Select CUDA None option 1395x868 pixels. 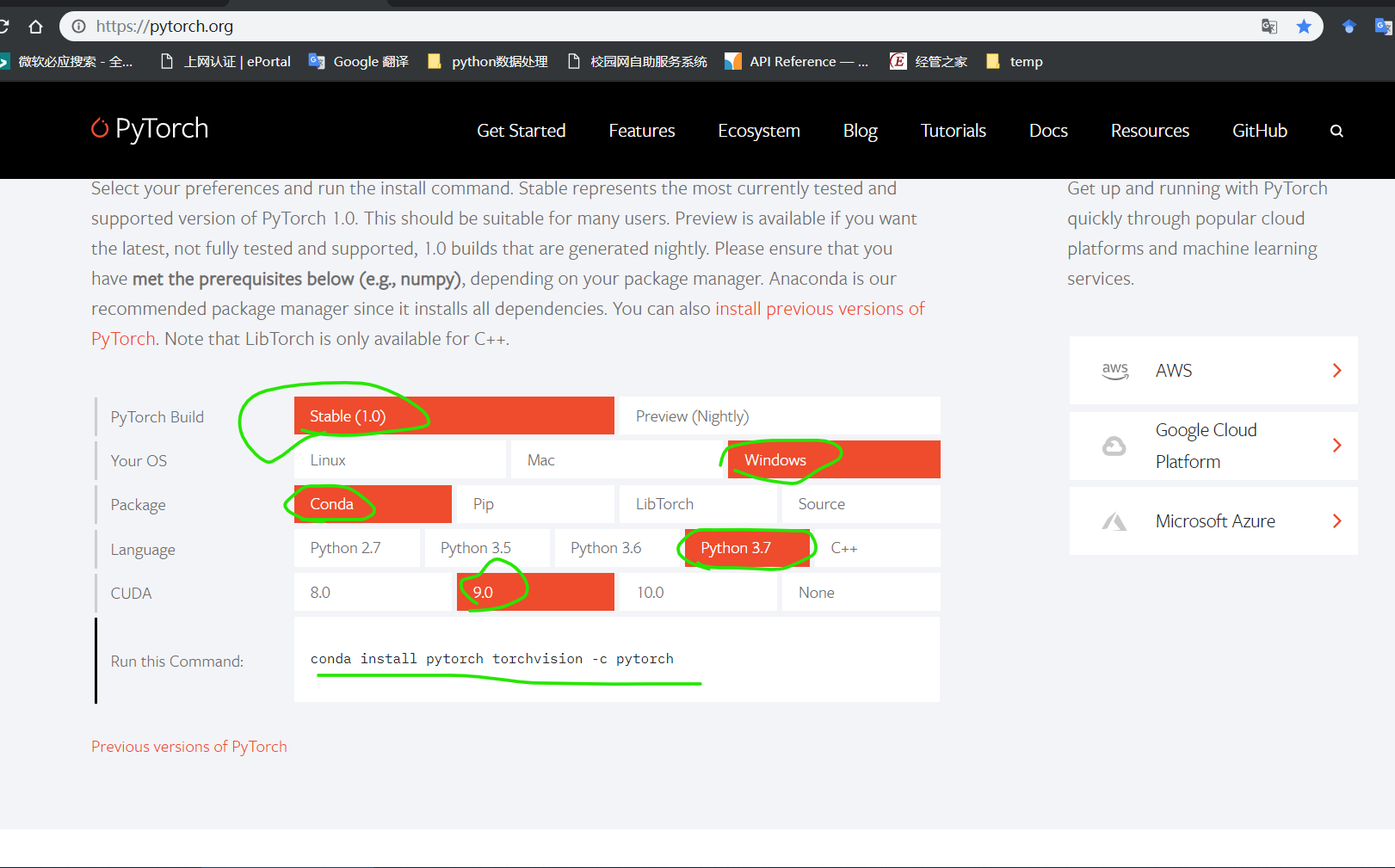[861, 592]
